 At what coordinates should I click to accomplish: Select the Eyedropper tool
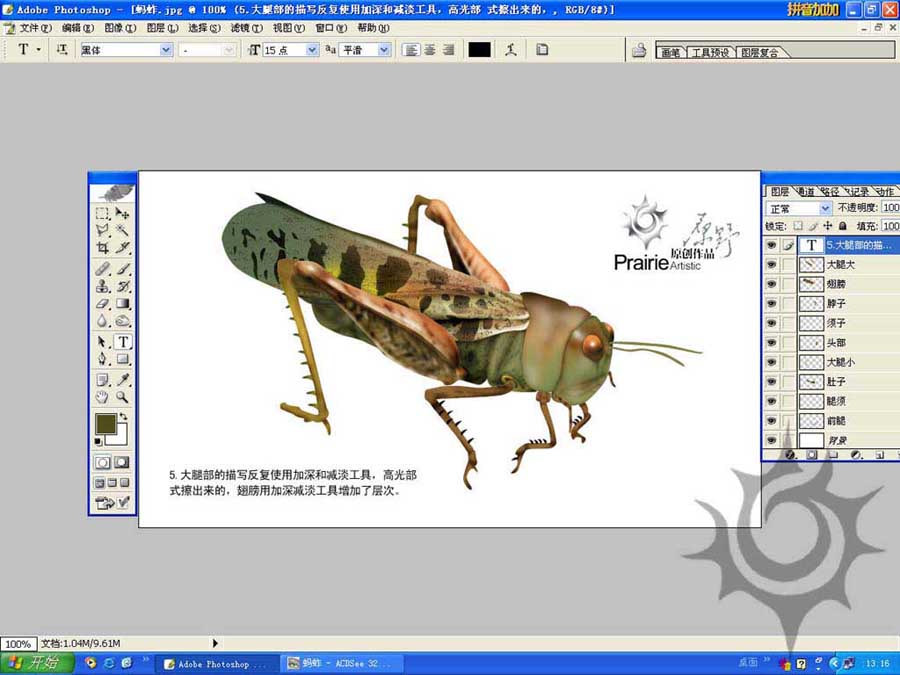pos(122,379)
